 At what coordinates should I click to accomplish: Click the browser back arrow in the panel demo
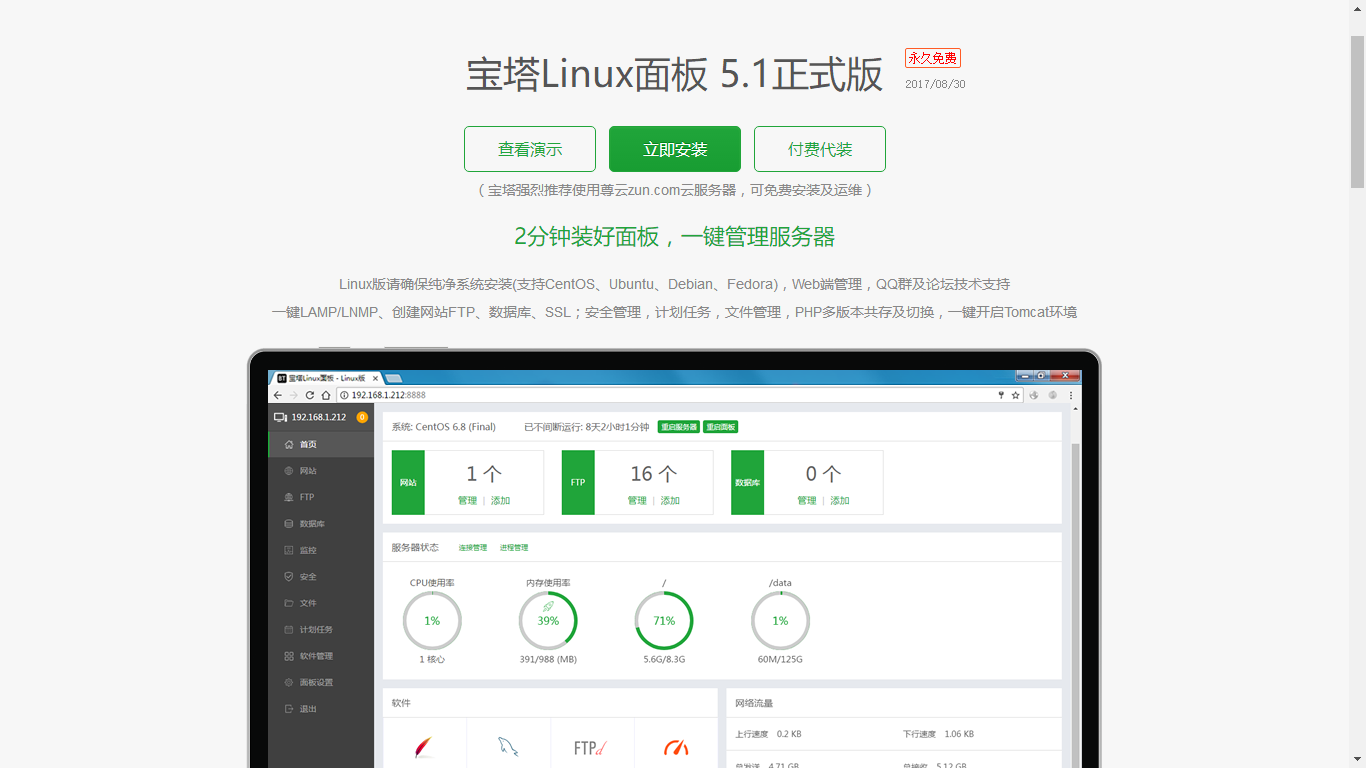coord(277,395)
